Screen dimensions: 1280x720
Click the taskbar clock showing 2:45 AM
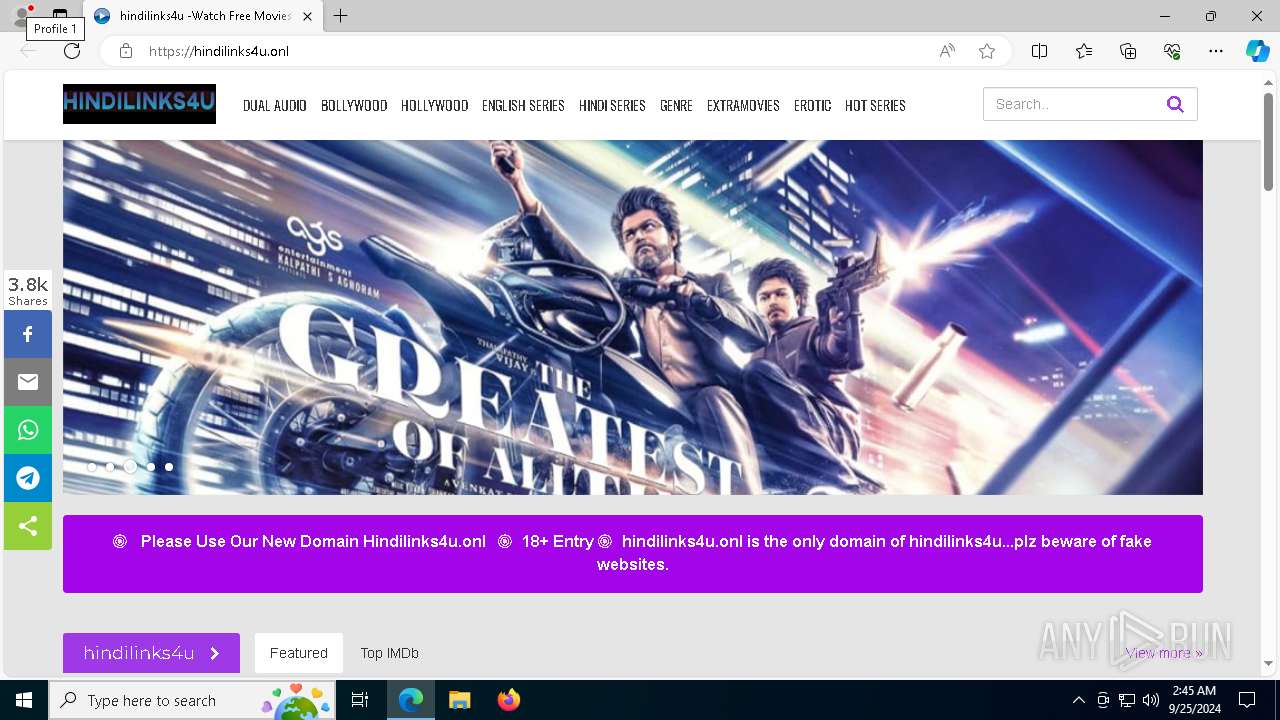pos(1194,700)
